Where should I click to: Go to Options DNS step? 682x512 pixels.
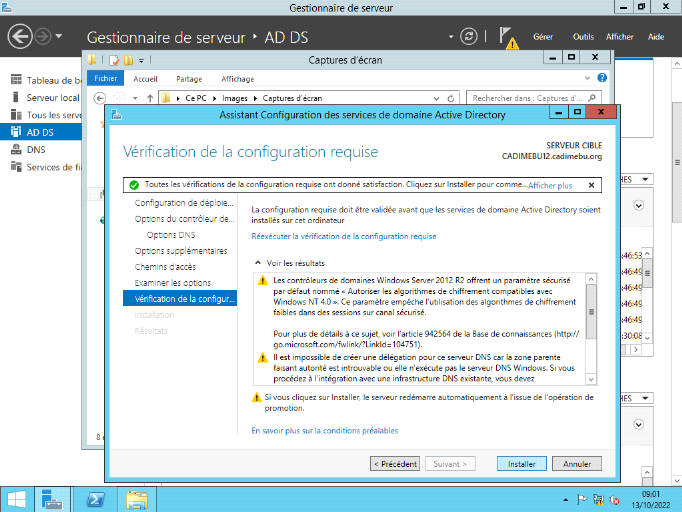tap(170, 235)
